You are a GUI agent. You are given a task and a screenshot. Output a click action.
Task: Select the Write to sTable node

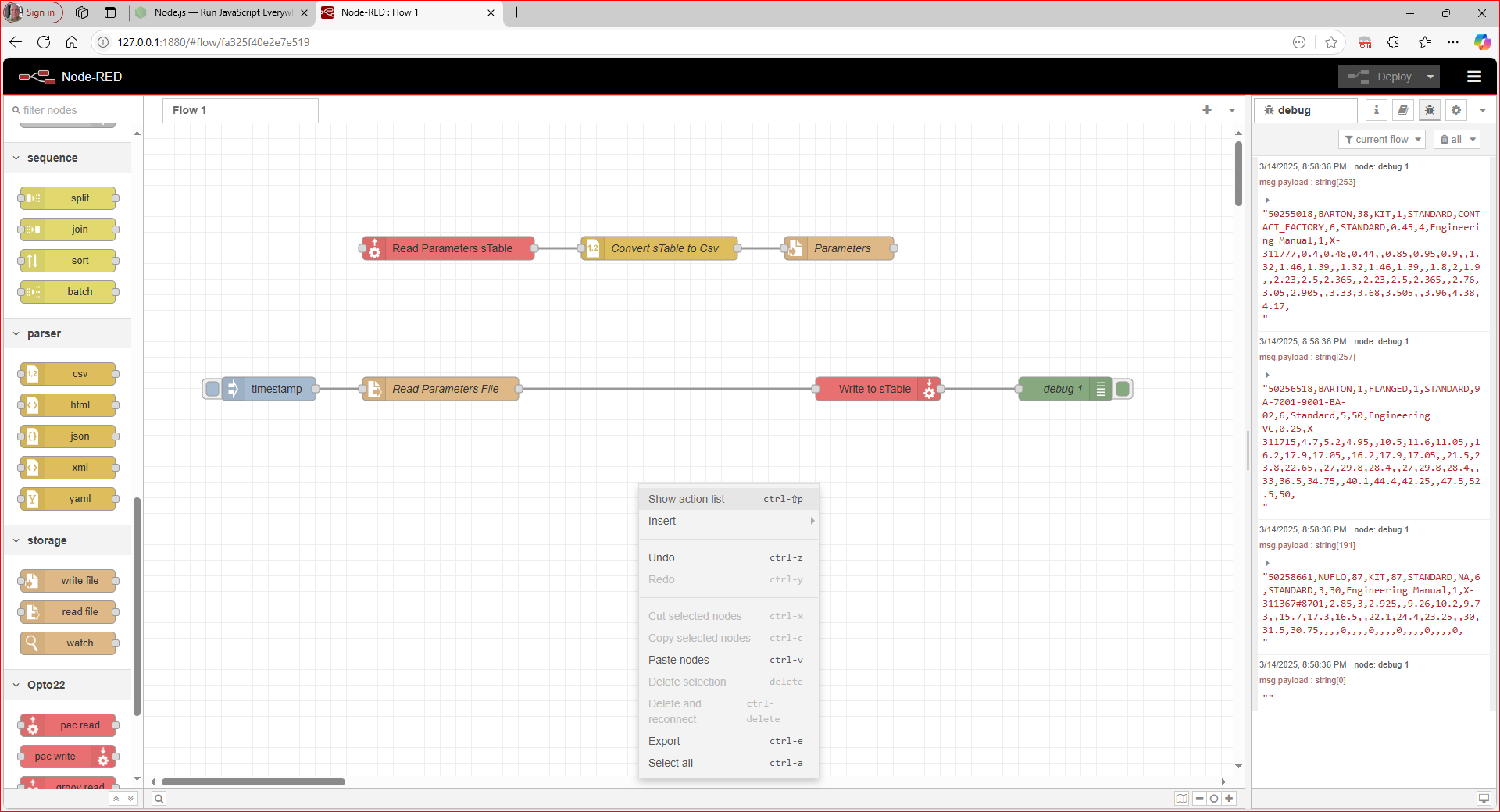878,389
